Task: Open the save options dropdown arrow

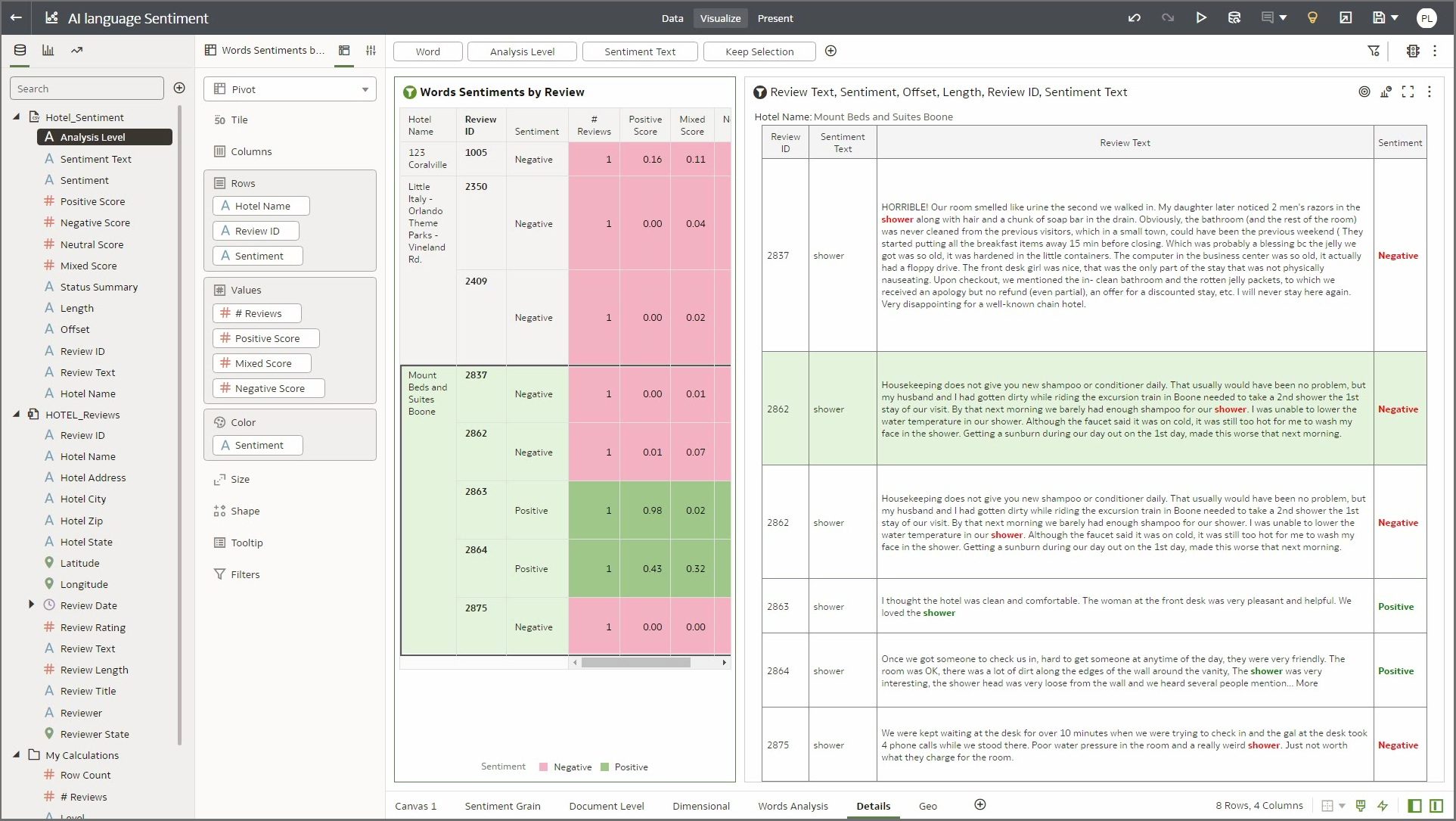Action: [x=1395, y=17]
